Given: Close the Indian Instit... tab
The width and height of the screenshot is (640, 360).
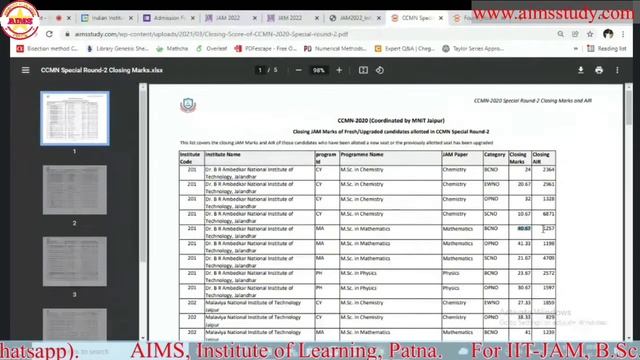Looking at the screenshot, I should tap(131, 18).
